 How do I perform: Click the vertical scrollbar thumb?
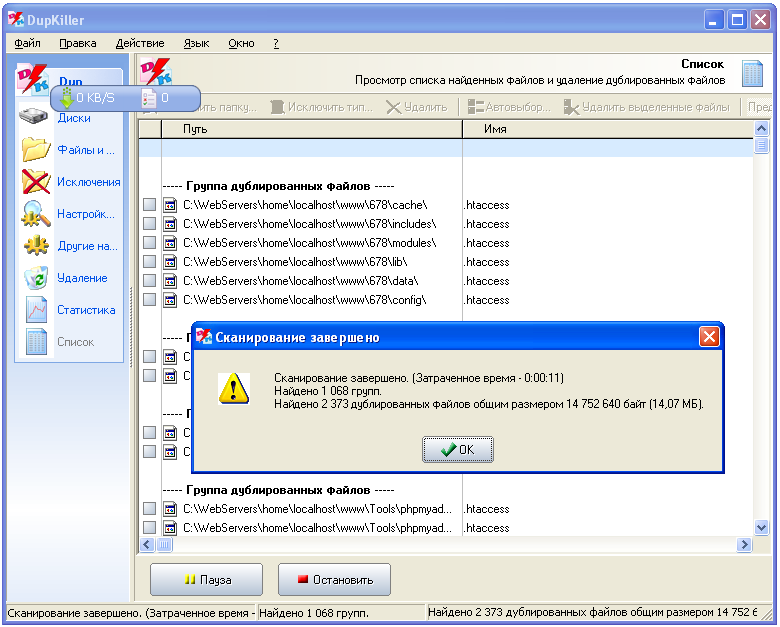(x=761, y=145)
